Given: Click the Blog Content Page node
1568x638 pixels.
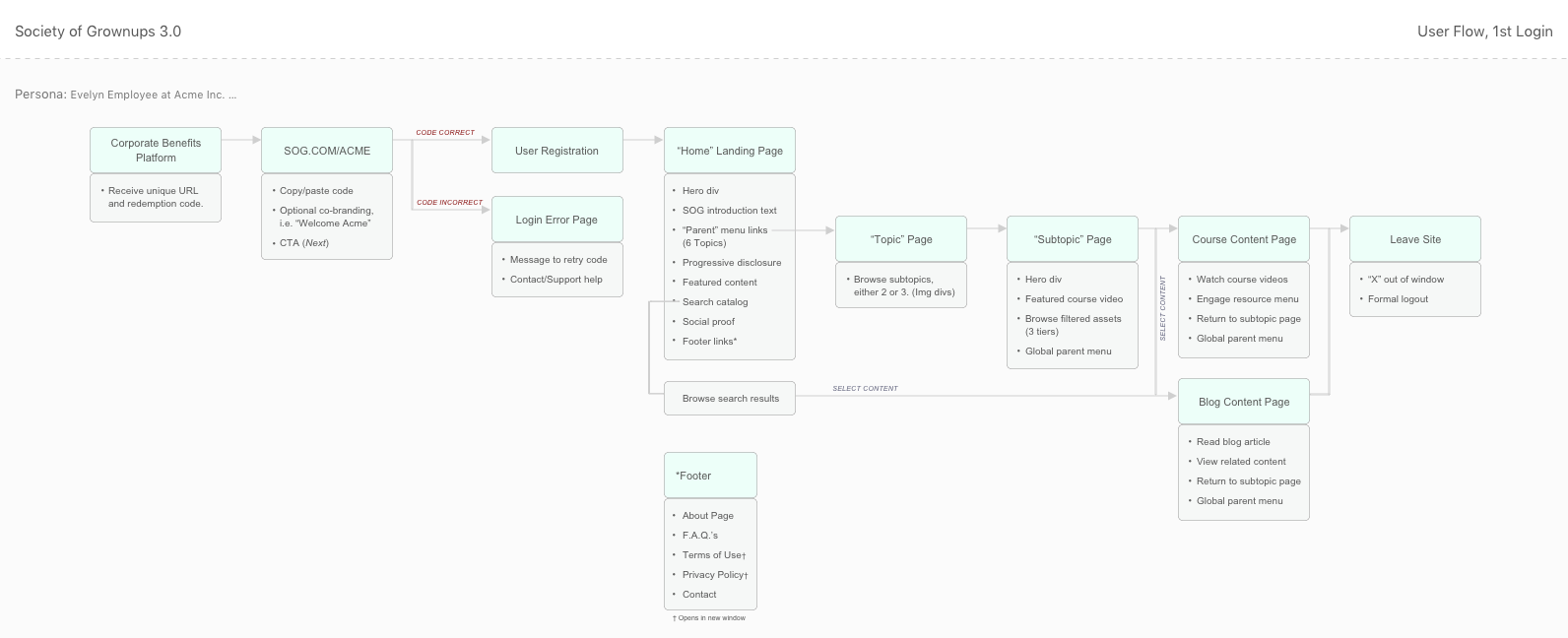Looking at the screenshot, I should (1244, 402).
